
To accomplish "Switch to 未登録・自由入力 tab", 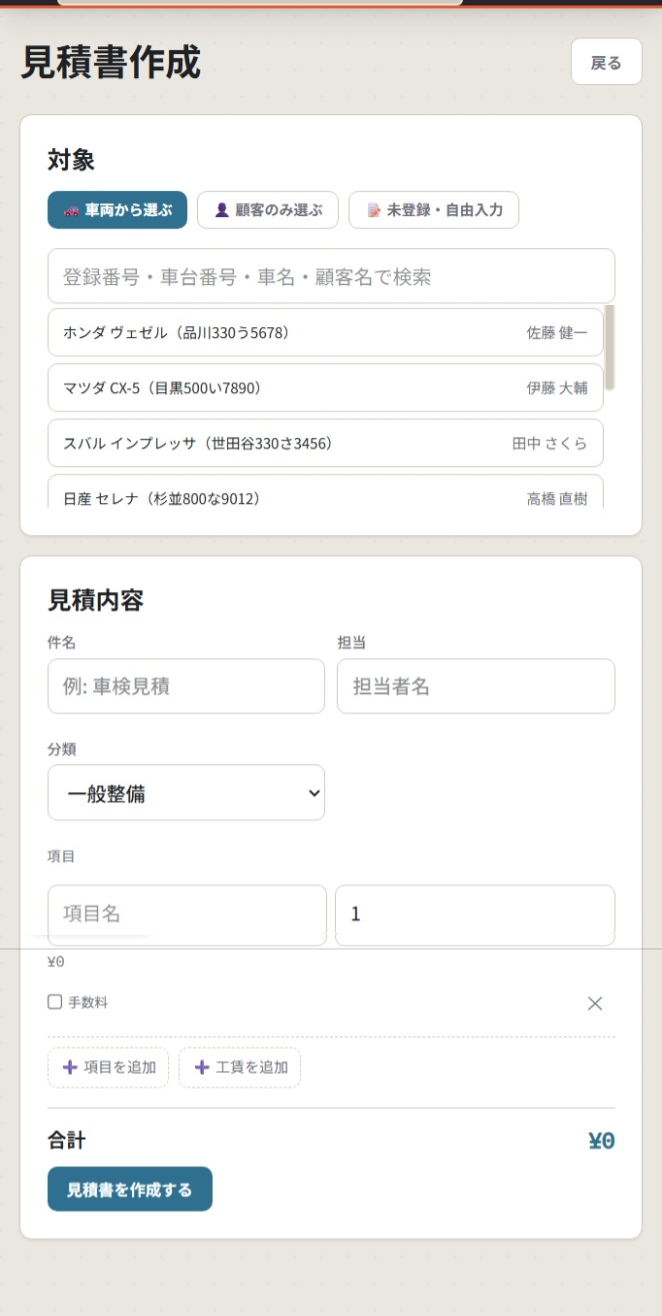I will [x=434, y=210].
